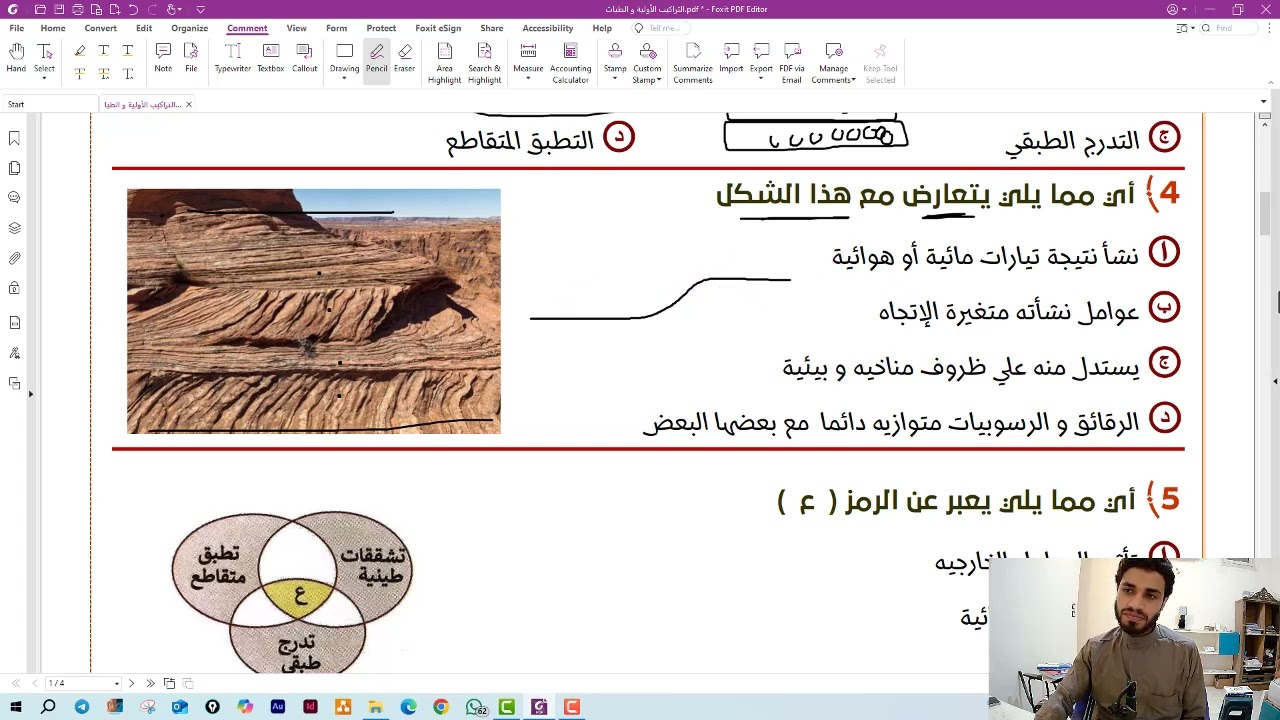
Task: Open the account profile dropdown
Action: (x=1175, y=9)
